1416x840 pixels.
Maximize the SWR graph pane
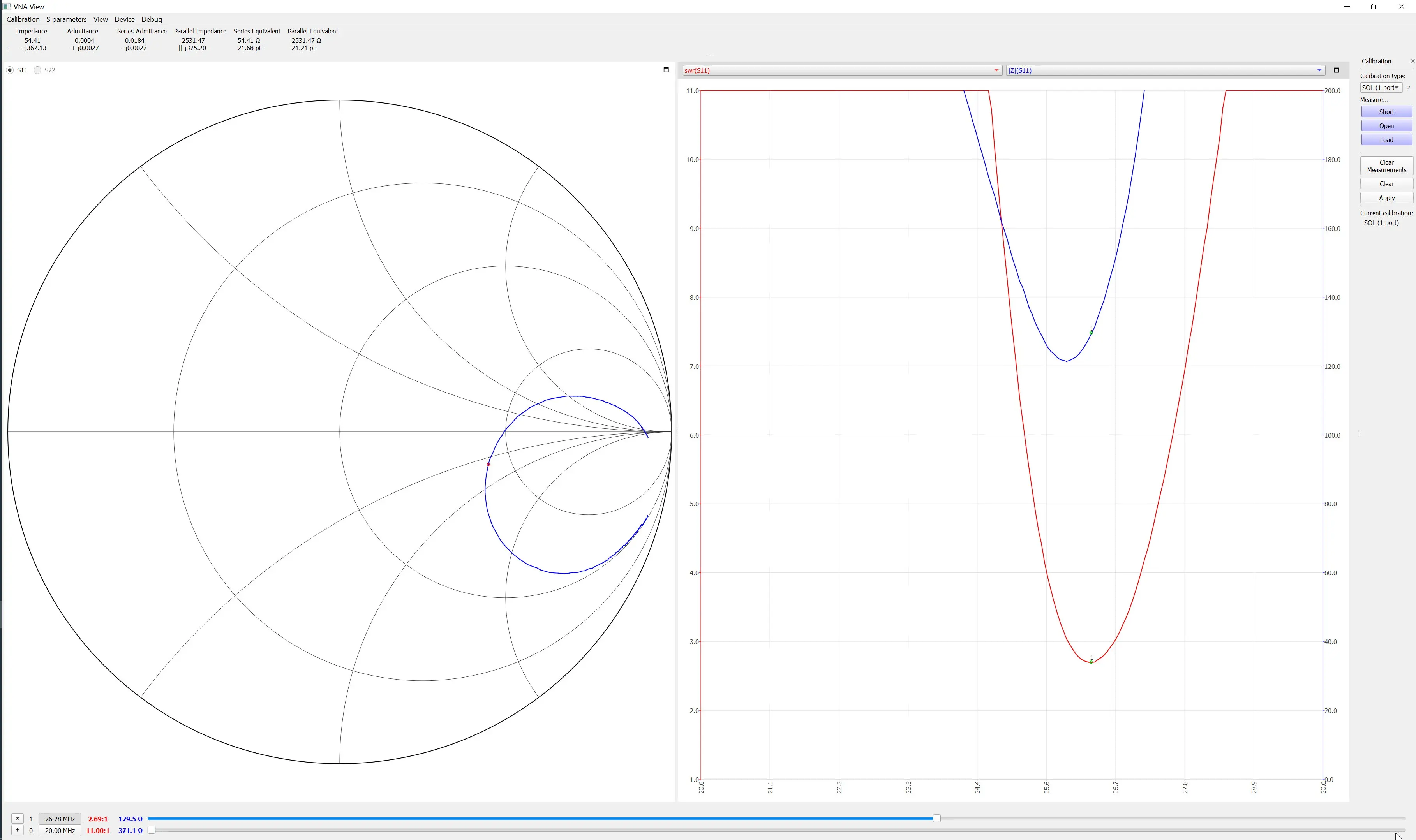click(1337, 70)
